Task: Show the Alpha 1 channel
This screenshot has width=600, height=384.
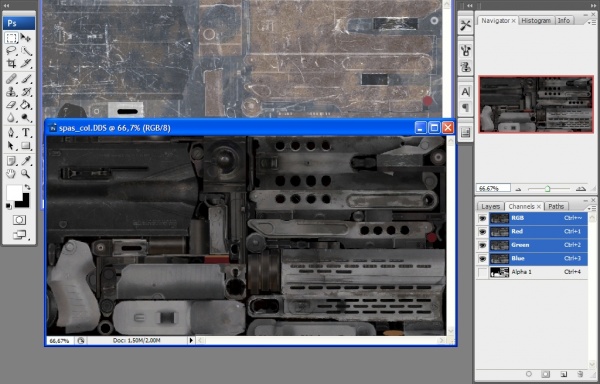Action: tap(483, 272)
